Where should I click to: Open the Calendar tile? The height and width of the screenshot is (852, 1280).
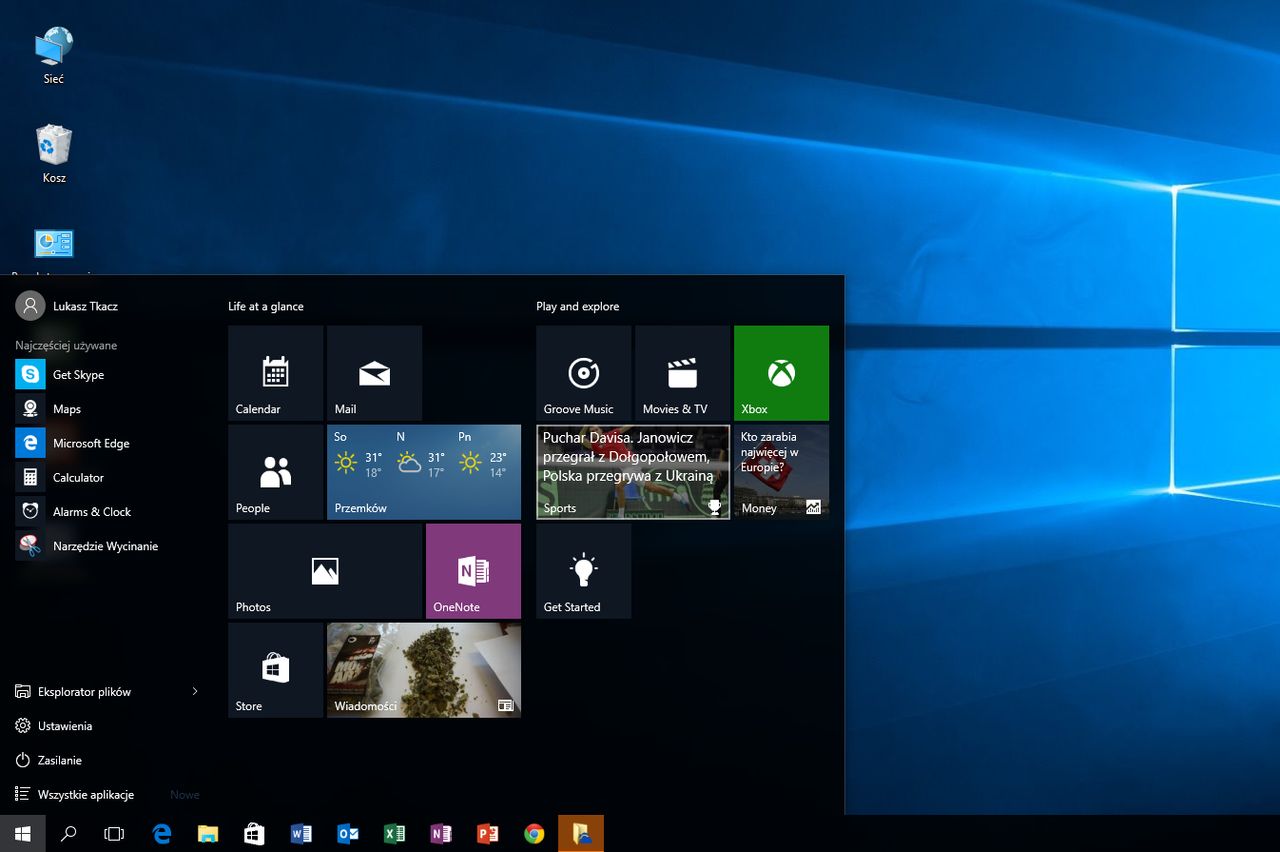(x=275, y=373)
